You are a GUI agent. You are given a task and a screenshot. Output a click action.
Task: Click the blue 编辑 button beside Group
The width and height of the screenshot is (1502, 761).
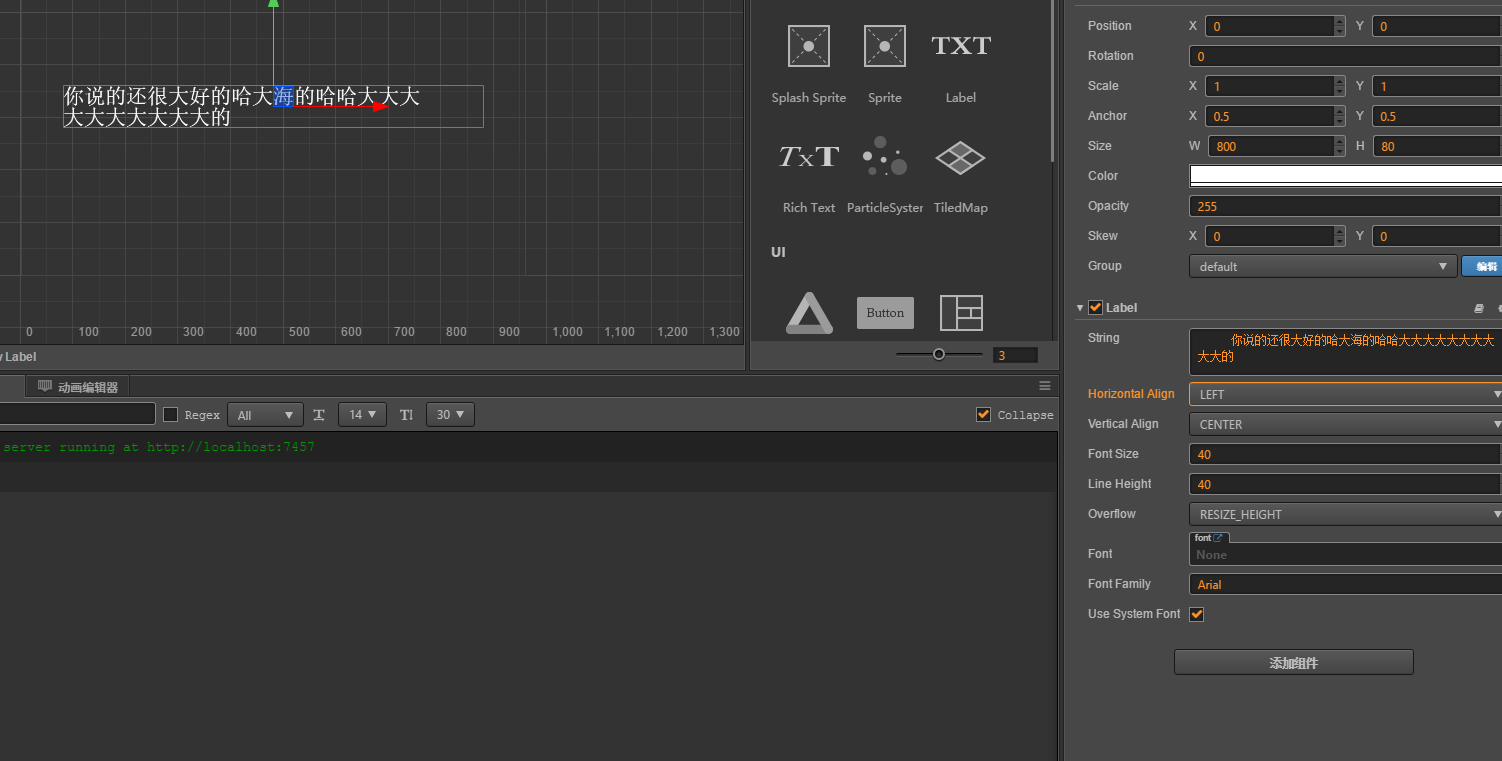click(x=1483, y=266)
